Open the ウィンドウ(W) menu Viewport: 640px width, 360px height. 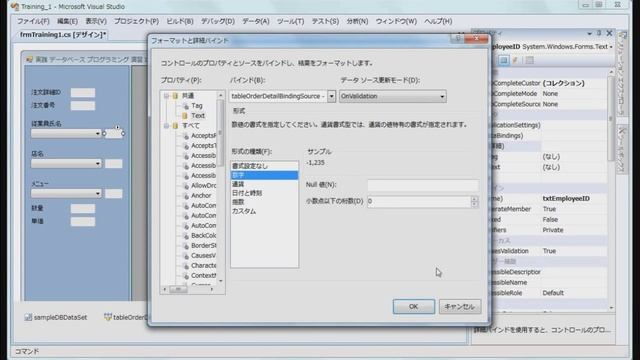tap(396, 21)
